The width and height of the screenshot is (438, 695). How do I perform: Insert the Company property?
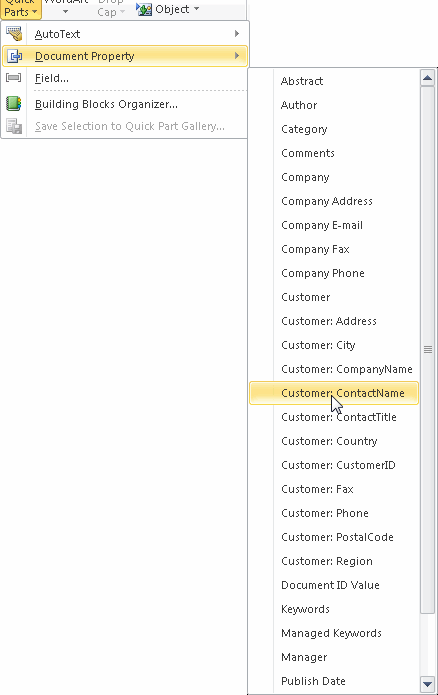tap(334, 177)
